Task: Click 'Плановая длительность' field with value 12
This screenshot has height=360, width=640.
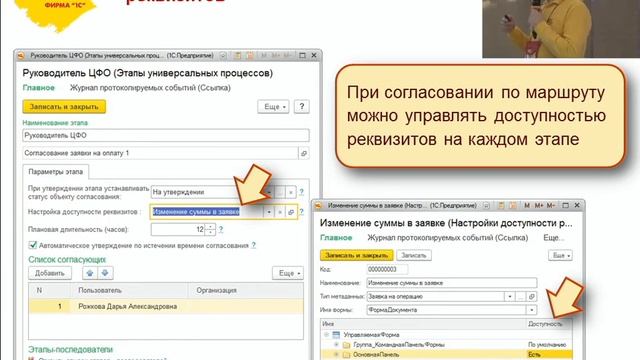Action: tap(178, 229)
